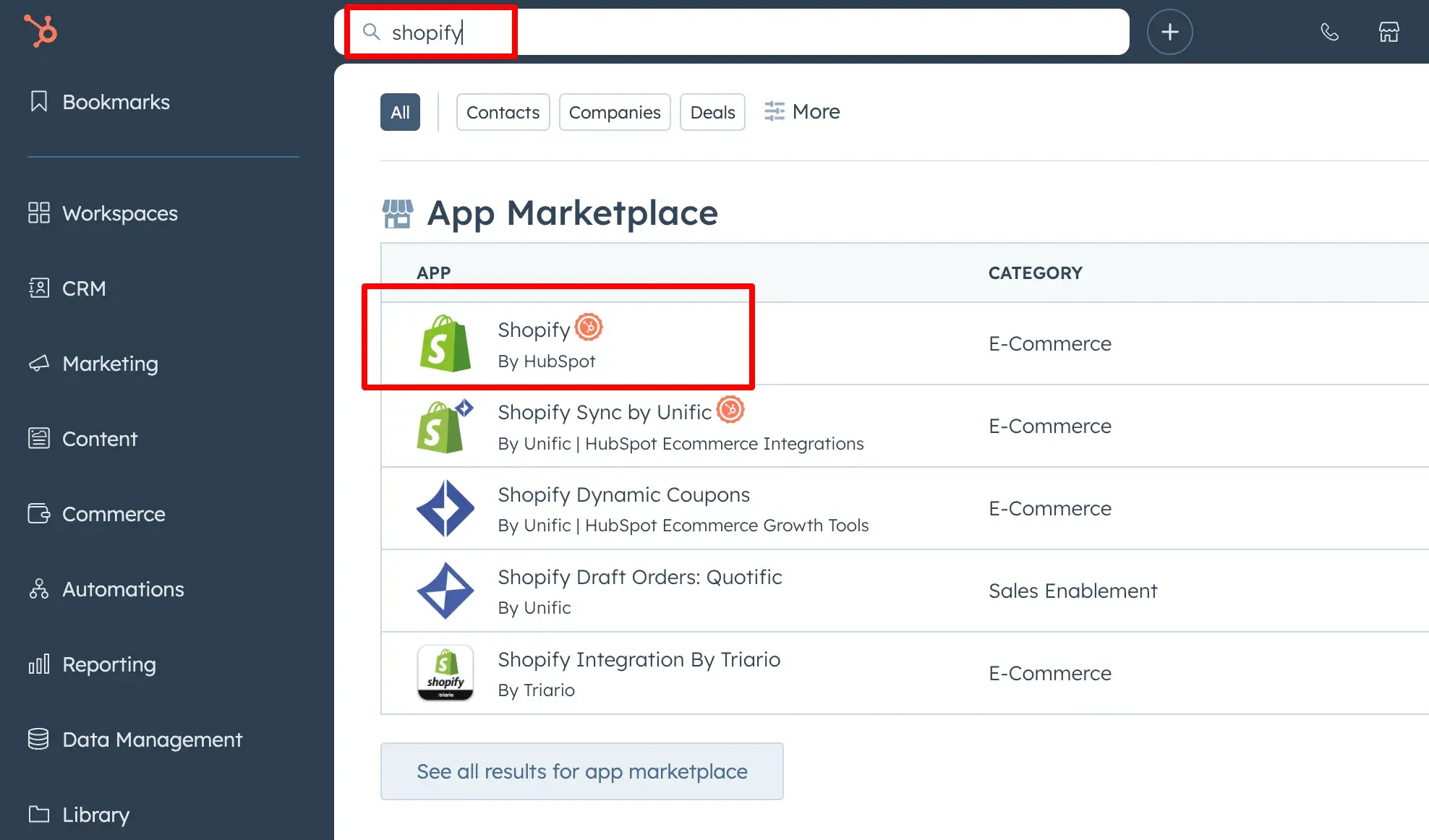Open the Bookmarks menu item
This screenshot has width=1429, height=840.
click(116, 102)
